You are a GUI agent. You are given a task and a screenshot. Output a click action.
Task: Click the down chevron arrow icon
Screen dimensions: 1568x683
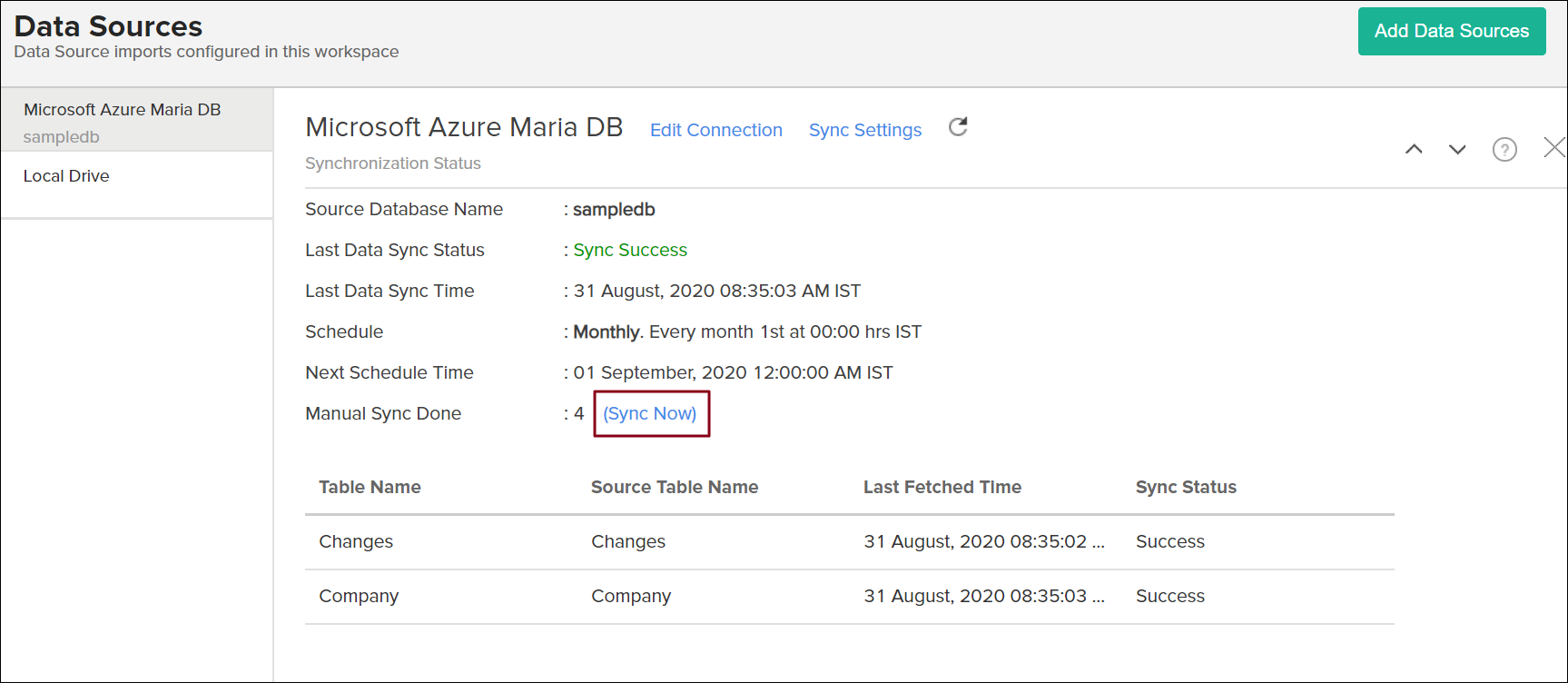tap(1457, 149)
